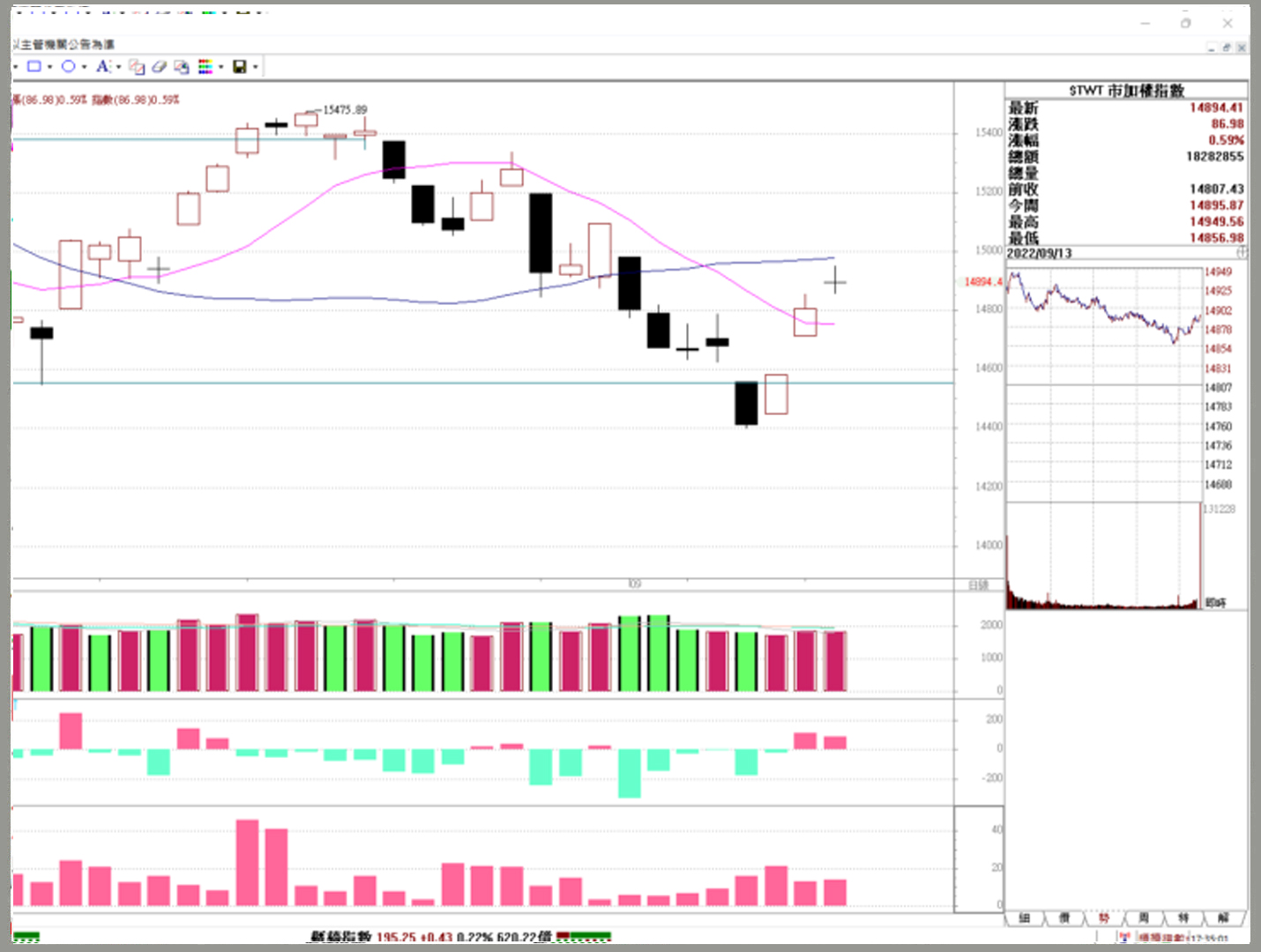Click the 日線 period label under the price axis

[x=979, y=585]
